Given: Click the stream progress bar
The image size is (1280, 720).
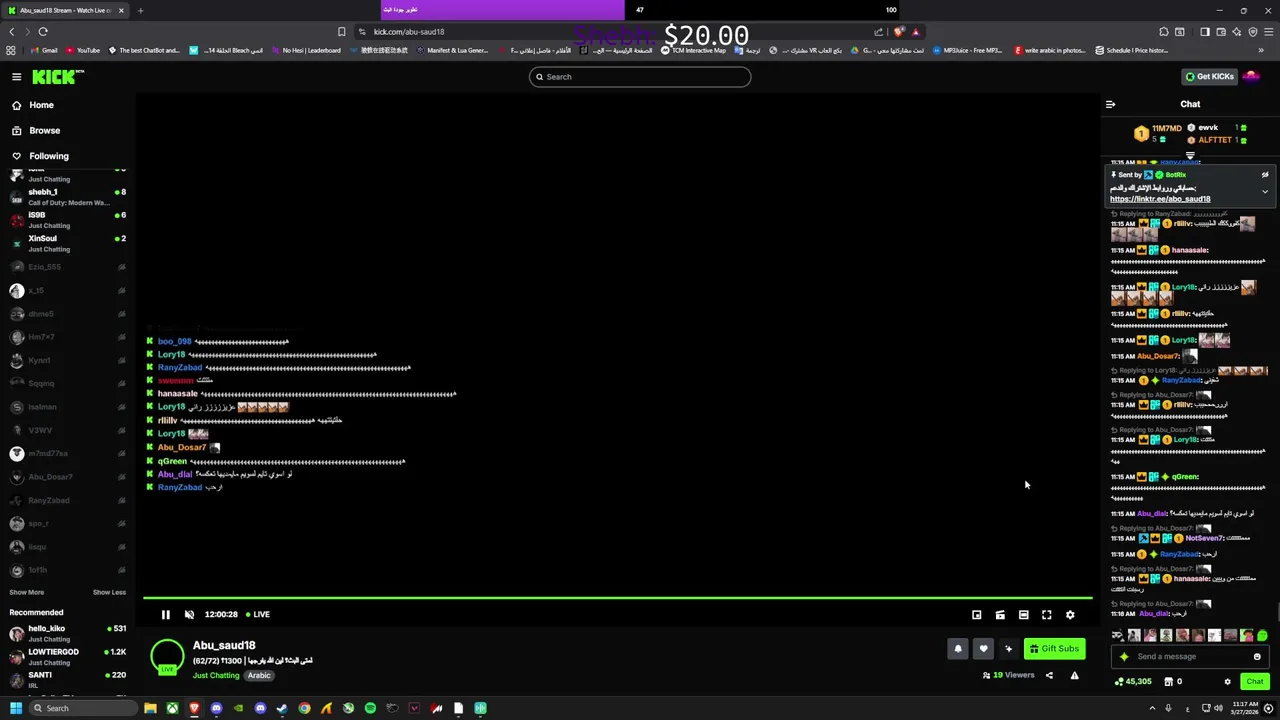Looking at the screenshot, I should [x=617, y=598].
